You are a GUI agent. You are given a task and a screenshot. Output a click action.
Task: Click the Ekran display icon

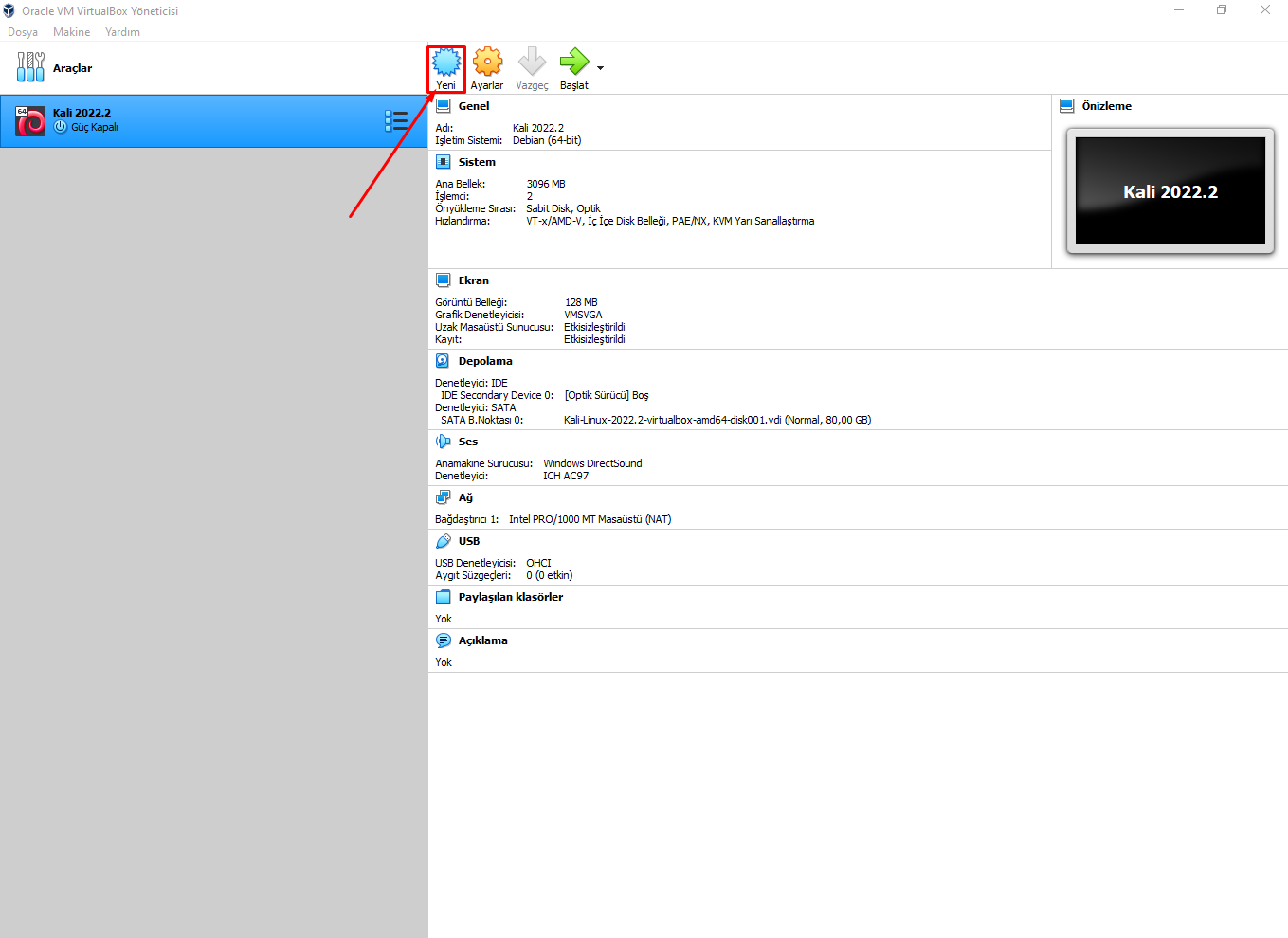(443, 280)
